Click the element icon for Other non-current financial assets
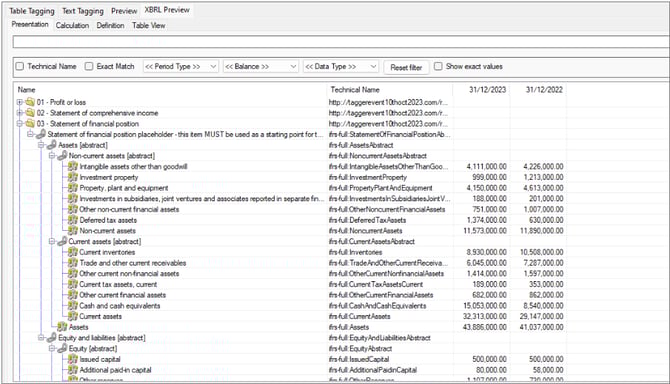The height and width of the screenshot is (384, 670). tap(73, 209)
